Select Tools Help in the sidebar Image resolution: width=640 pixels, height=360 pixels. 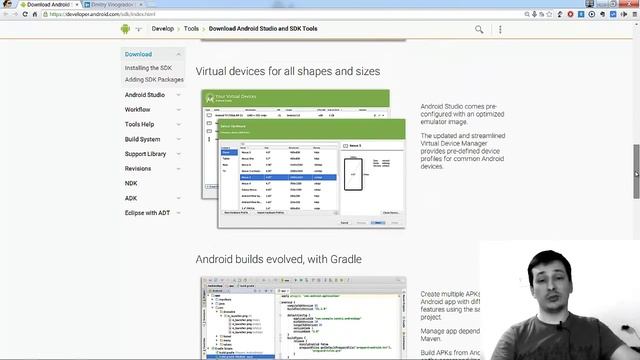[x=140, y=124]
